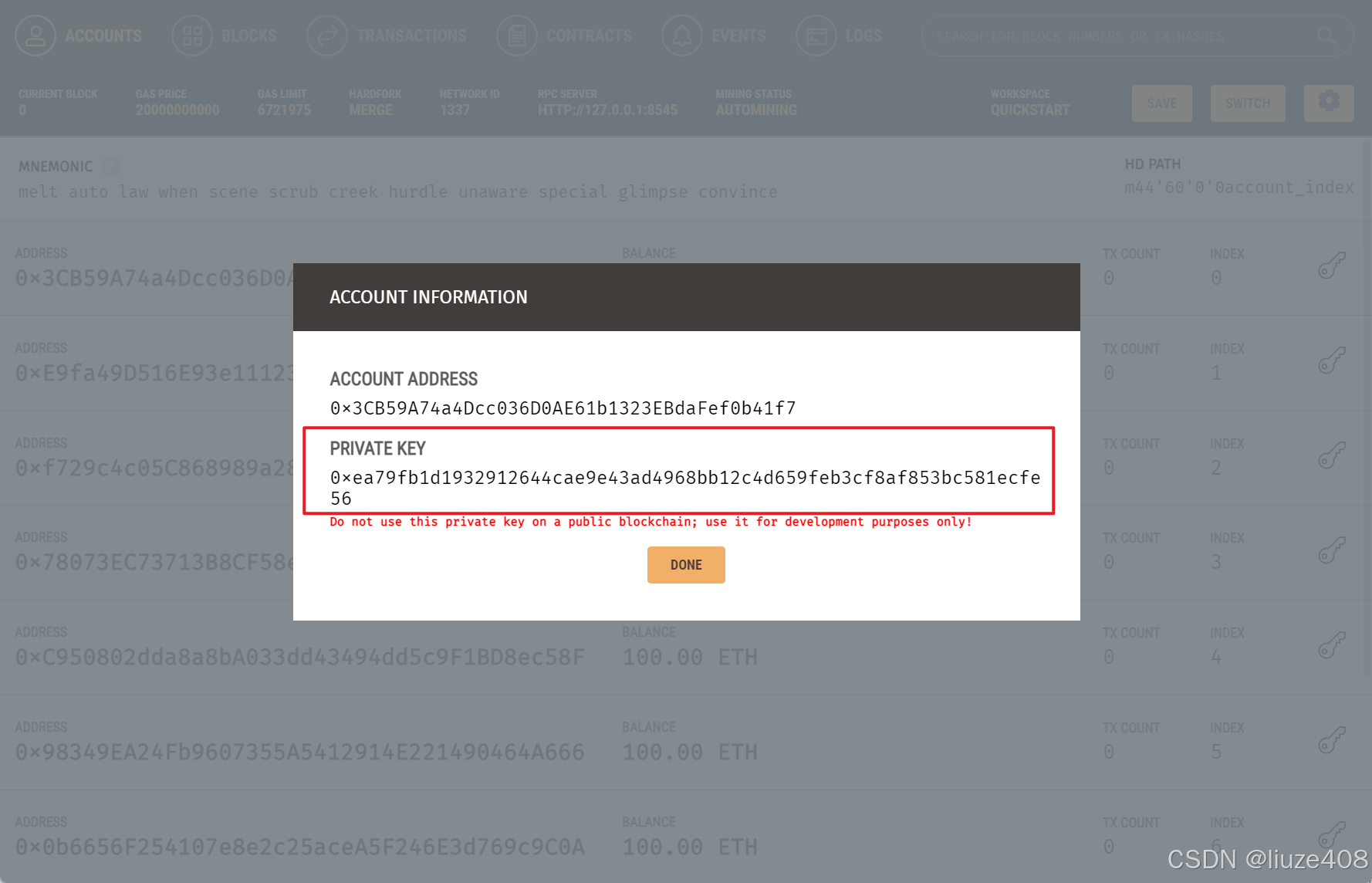Open the Events tab
Viewport: 1372px width, 883px height.
[714, 36]
